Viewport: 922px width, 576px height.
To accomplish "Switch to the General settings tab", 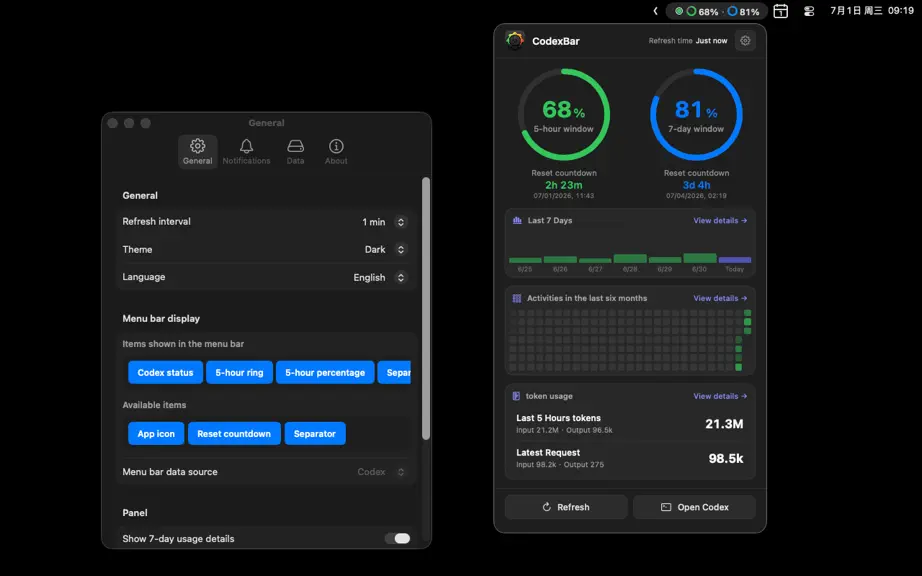I will [x=198, y=152].
